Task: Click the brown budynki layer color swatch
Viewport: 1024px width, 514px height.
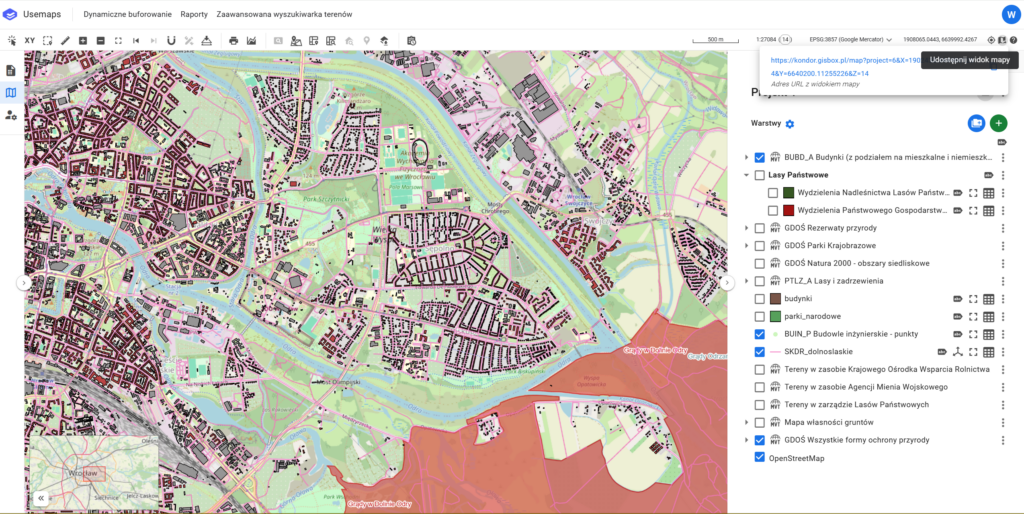Action: [774, 299]
